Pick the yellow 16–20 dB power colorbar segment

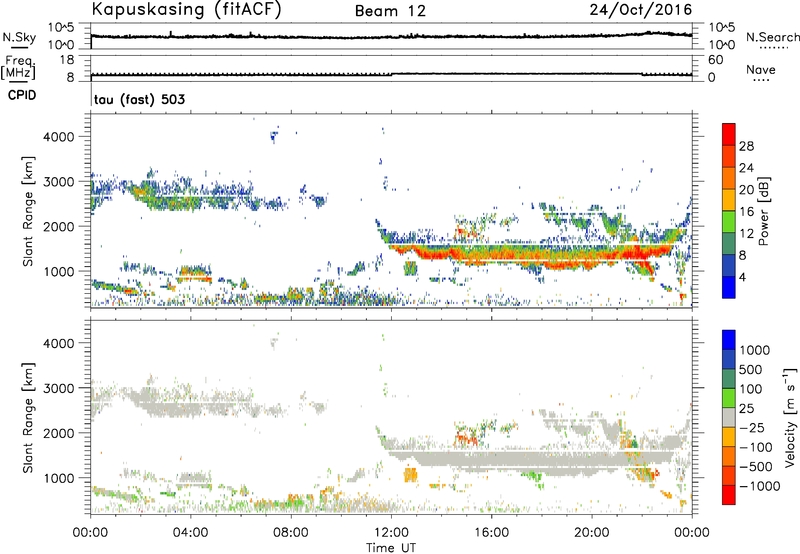coord(729,199)
